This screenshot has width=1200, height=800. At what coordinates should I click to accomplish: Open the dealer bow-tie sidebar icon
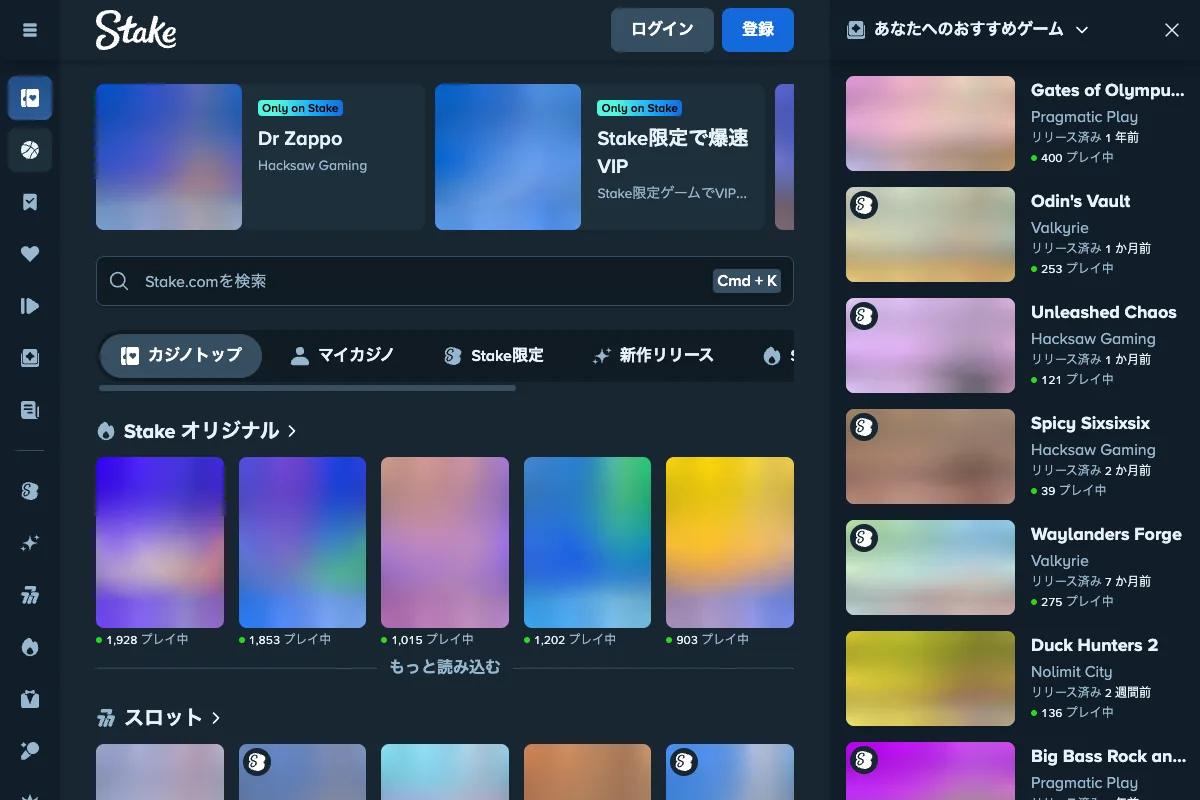30,699
